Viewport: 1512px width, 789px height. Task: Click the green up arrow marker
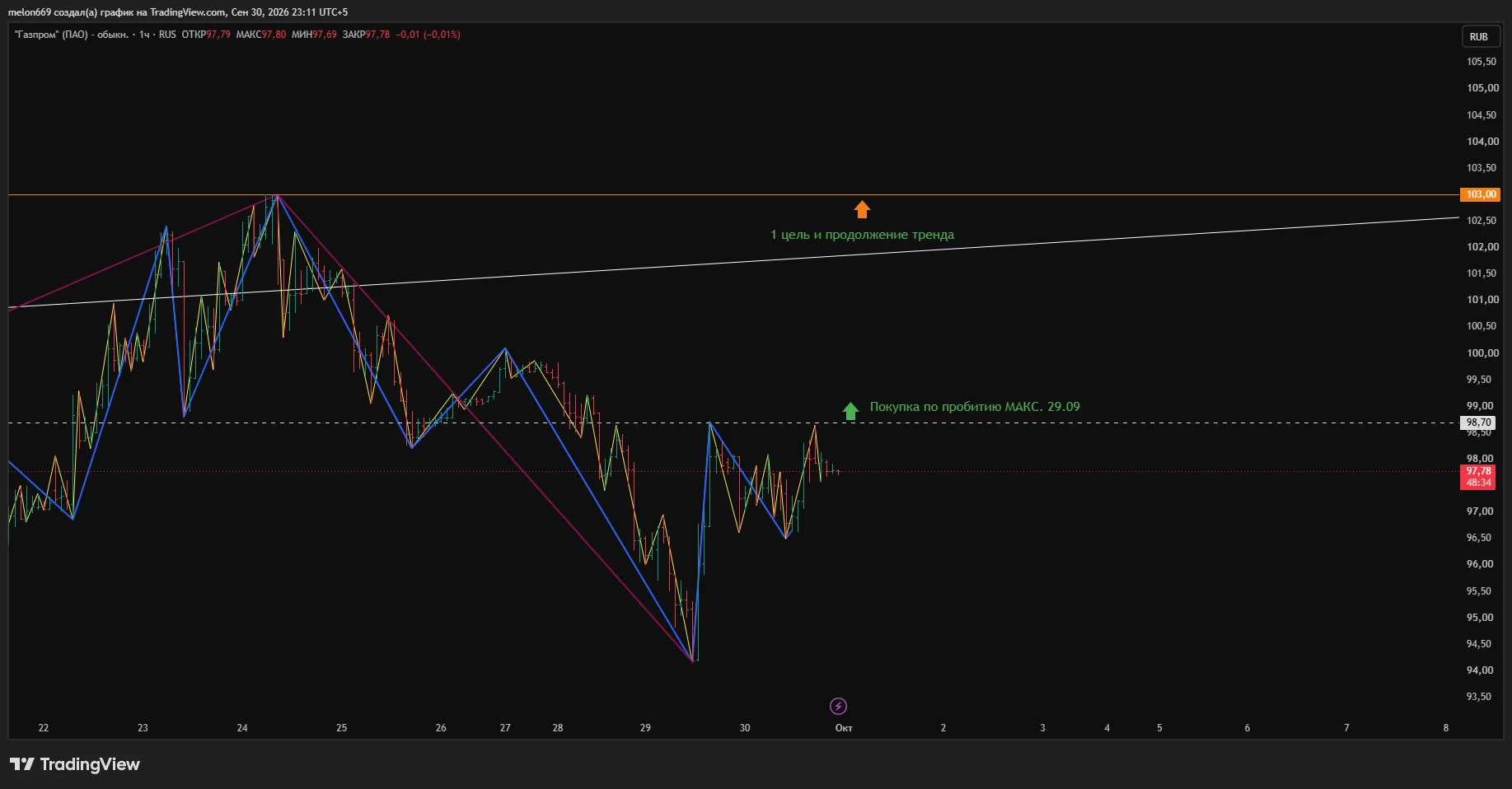click(850, 410)
